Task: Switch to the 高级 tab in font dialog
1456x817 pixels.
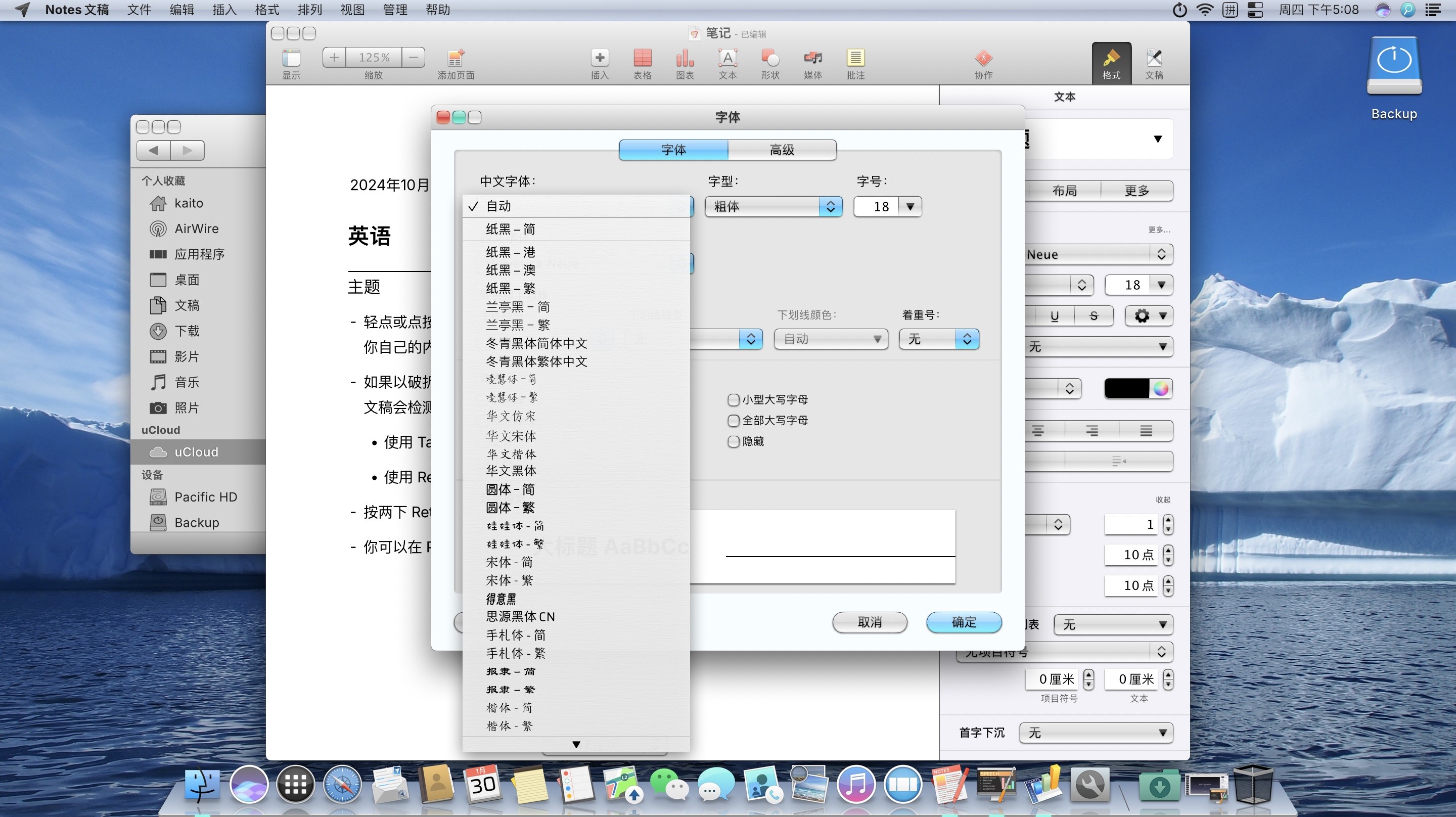Action: tap(782, 150)
